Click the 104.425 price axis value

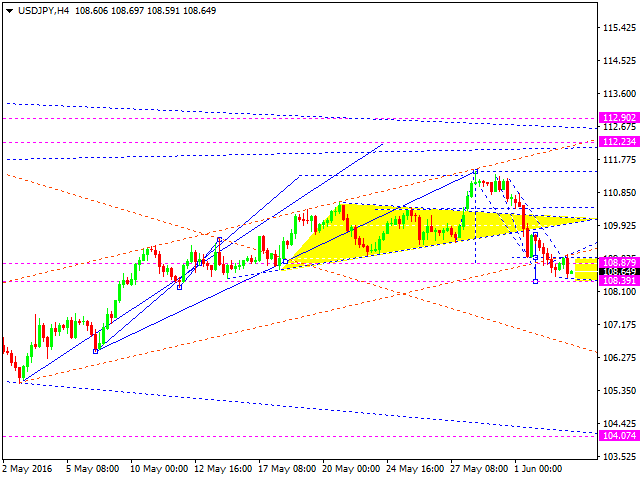click(620, 424)
